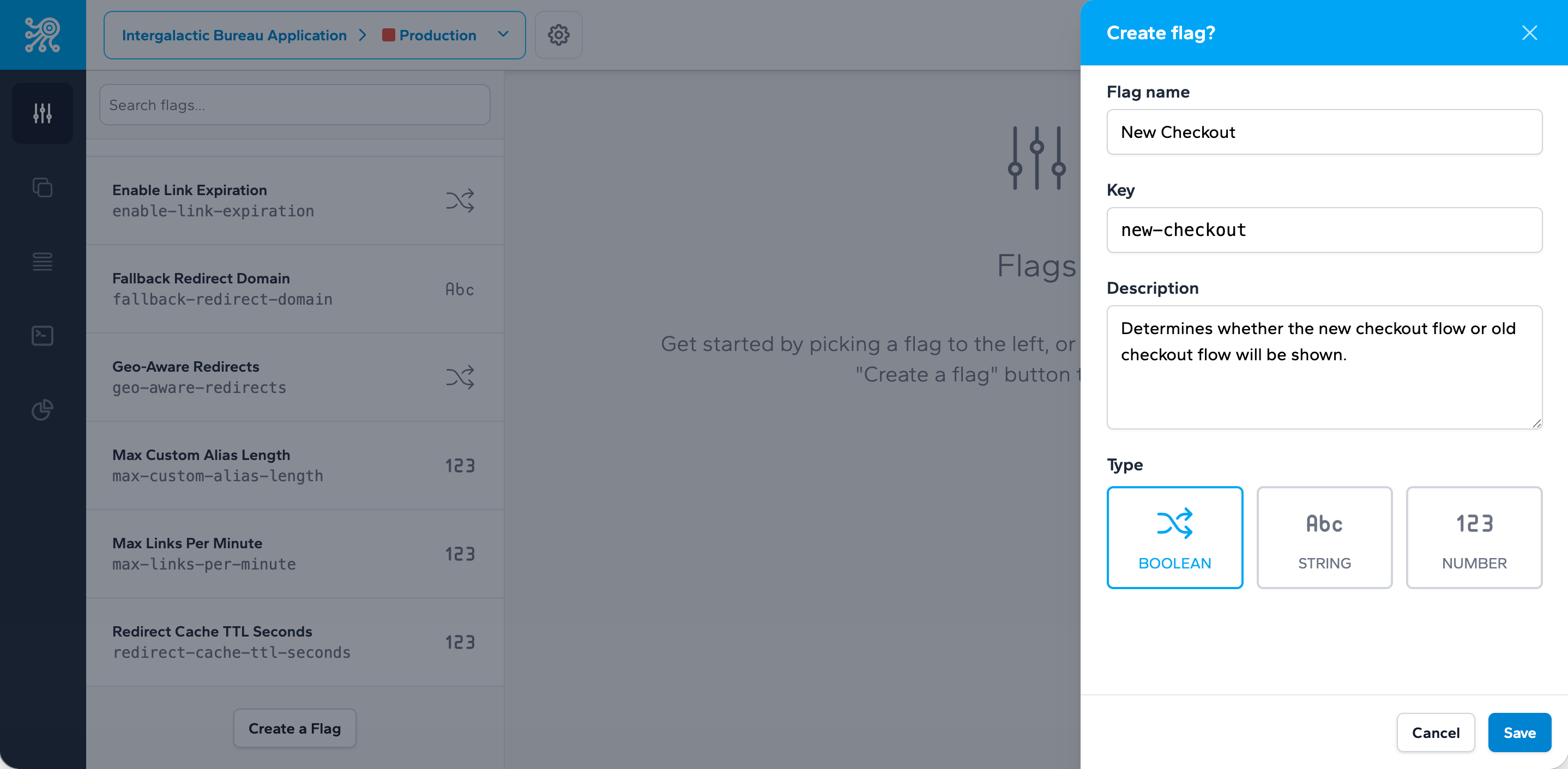Viewport: 1568px width, 769px height.
Task: Open settings via the gear icon
Action: [558, 35]
